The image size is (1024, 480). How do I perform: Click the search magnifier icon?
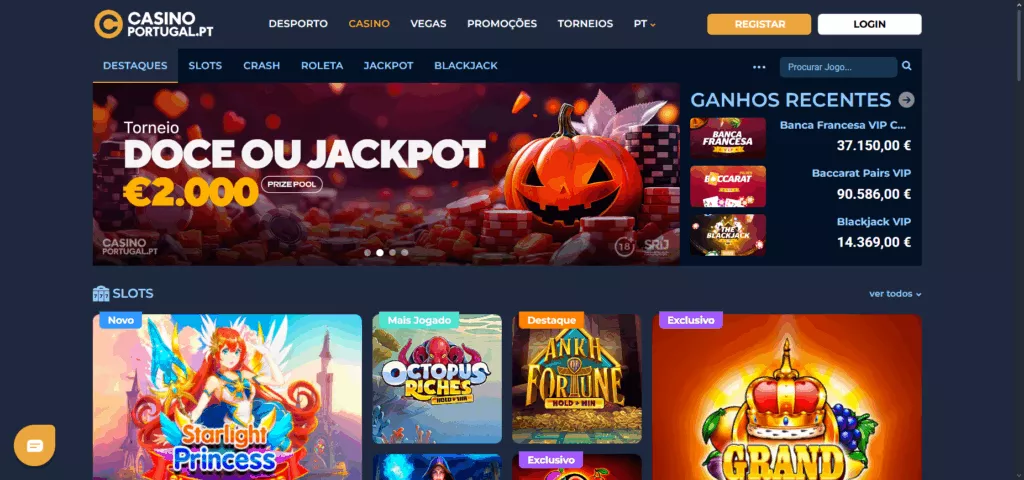(x=906, y=66)
